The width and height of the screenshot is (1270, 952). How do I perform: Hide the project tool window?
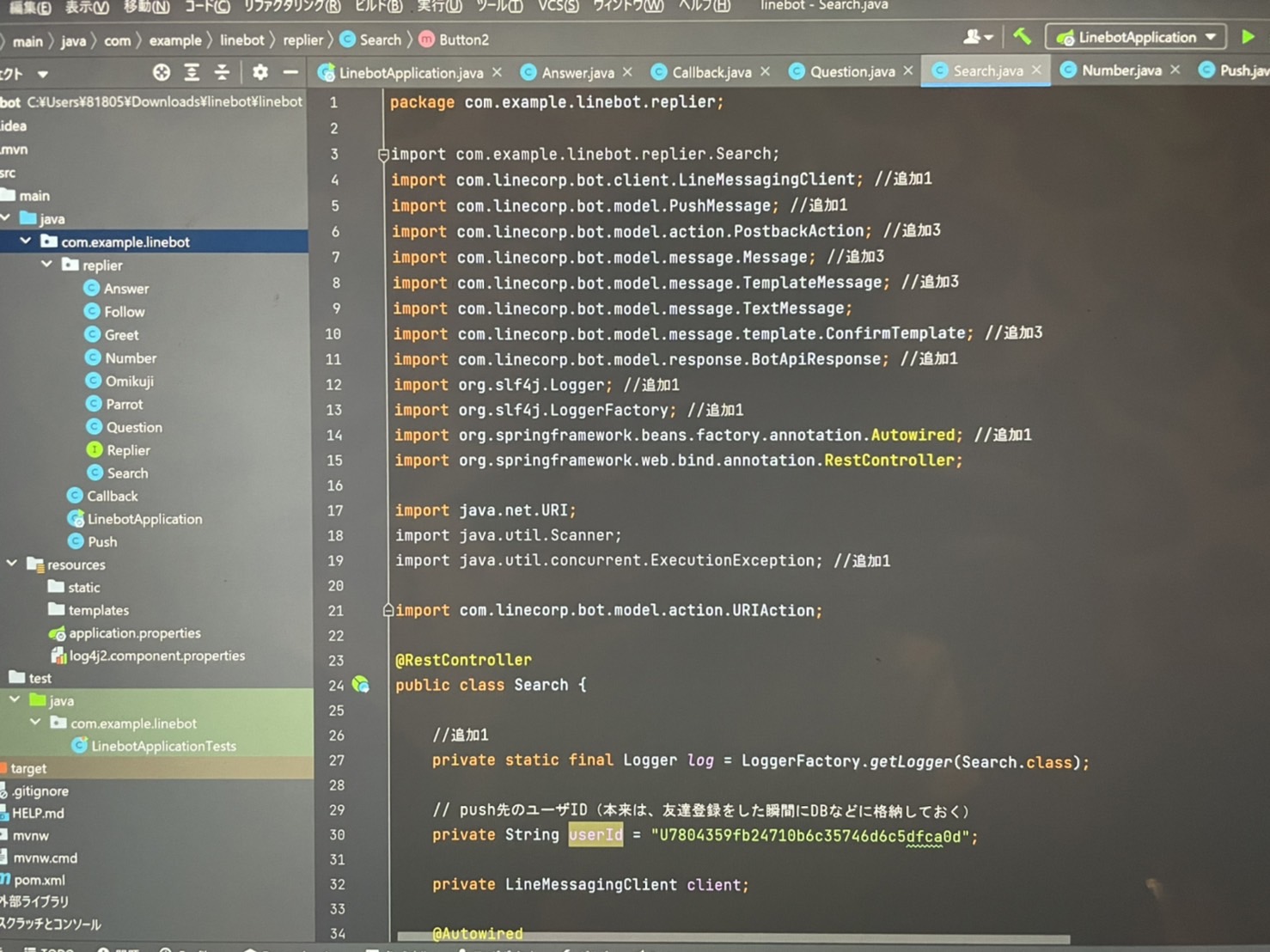pos(290,73)
